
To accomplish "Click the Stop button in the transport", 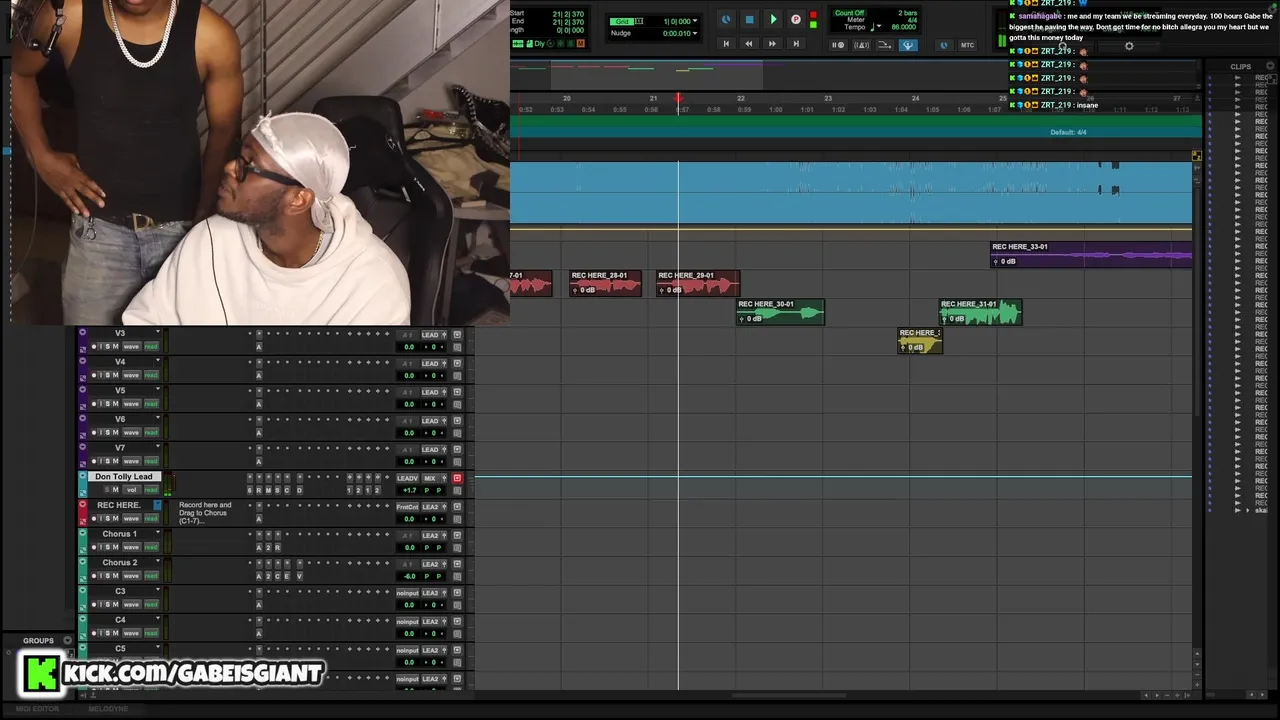I will 749,19.
